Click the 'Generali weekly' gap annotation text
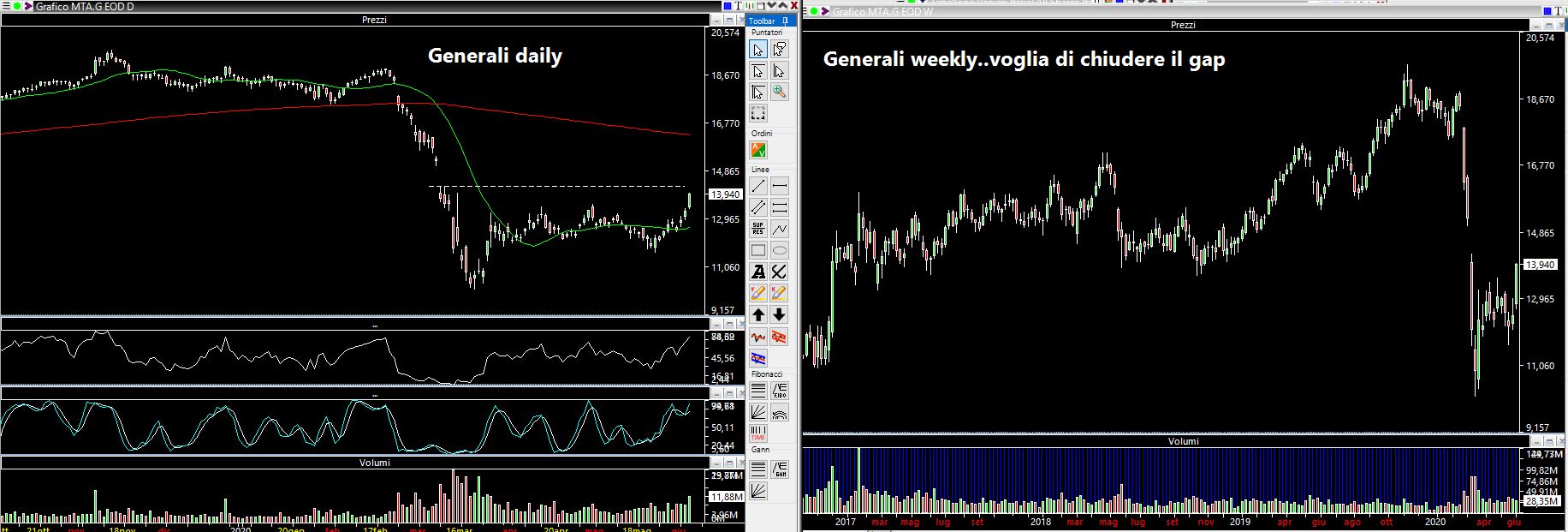This screenshot has height=532, width=1568. pos(1024,60)
